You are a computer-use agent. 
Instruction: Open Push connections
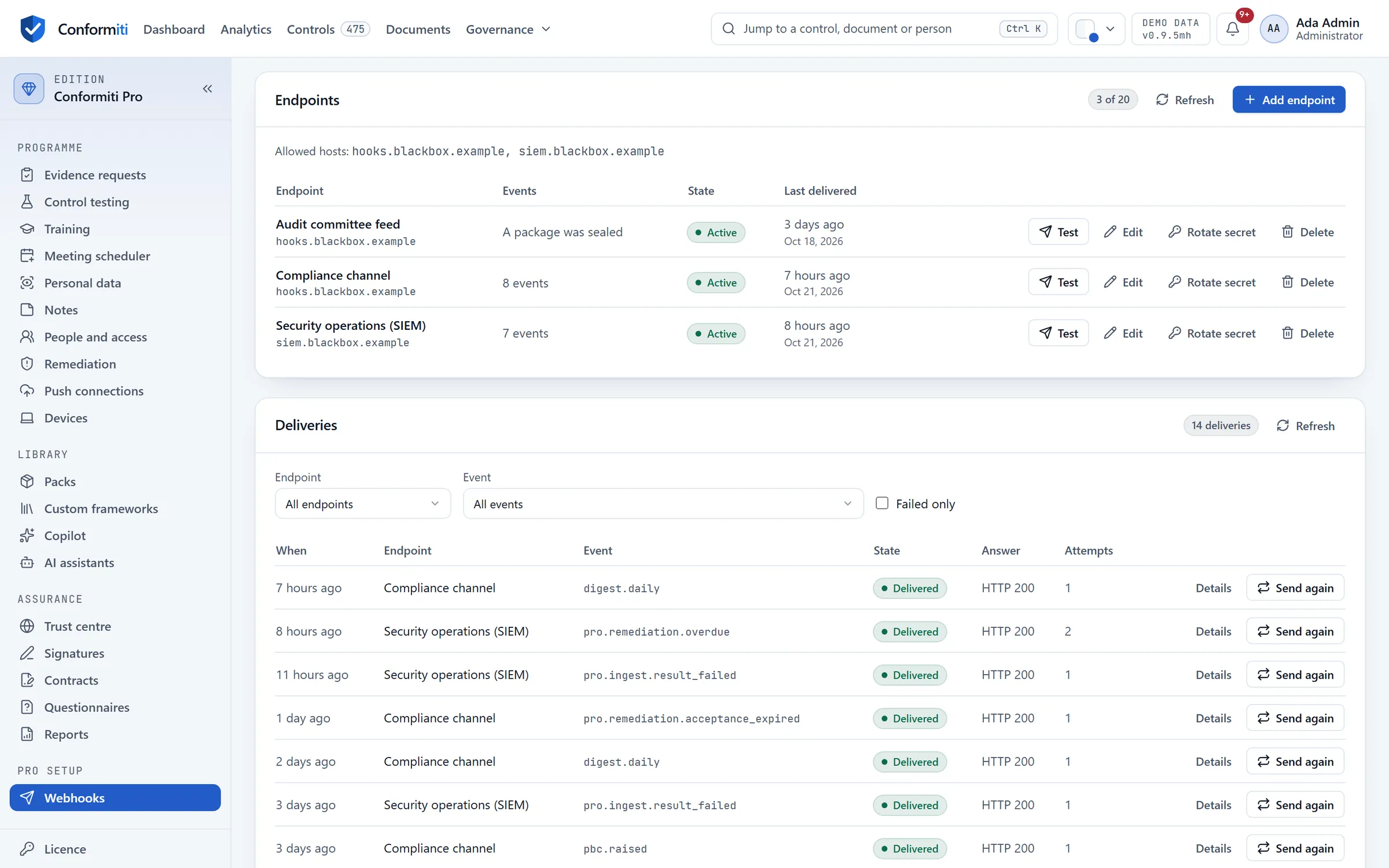tap(115, 391)
